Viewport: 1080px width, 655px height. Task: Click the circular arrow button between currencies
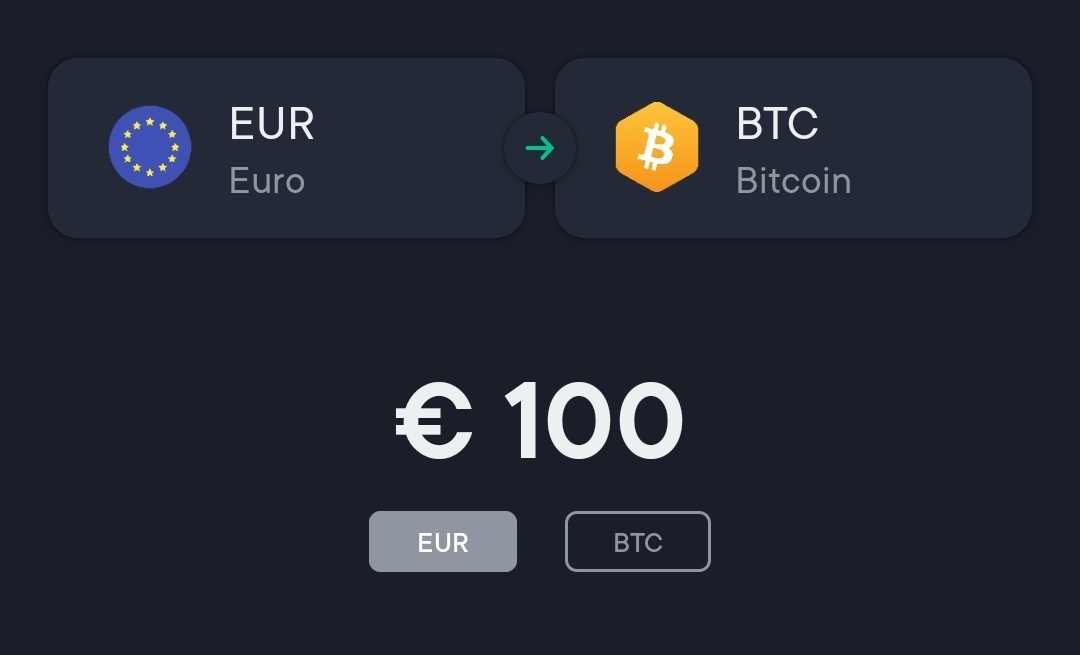540,146
